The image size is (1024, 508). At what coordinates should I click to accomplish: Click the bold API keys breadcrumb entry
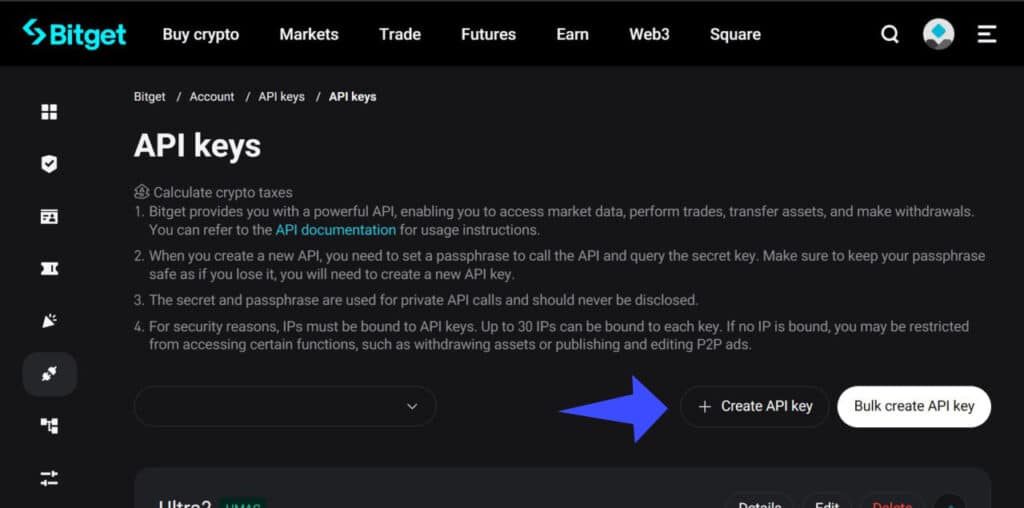tap(353, 97)
